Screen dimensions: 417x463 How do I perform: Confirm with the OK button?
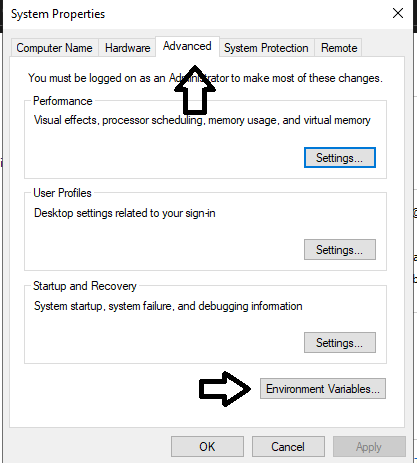pyautogui.click(x=207, y=447)
